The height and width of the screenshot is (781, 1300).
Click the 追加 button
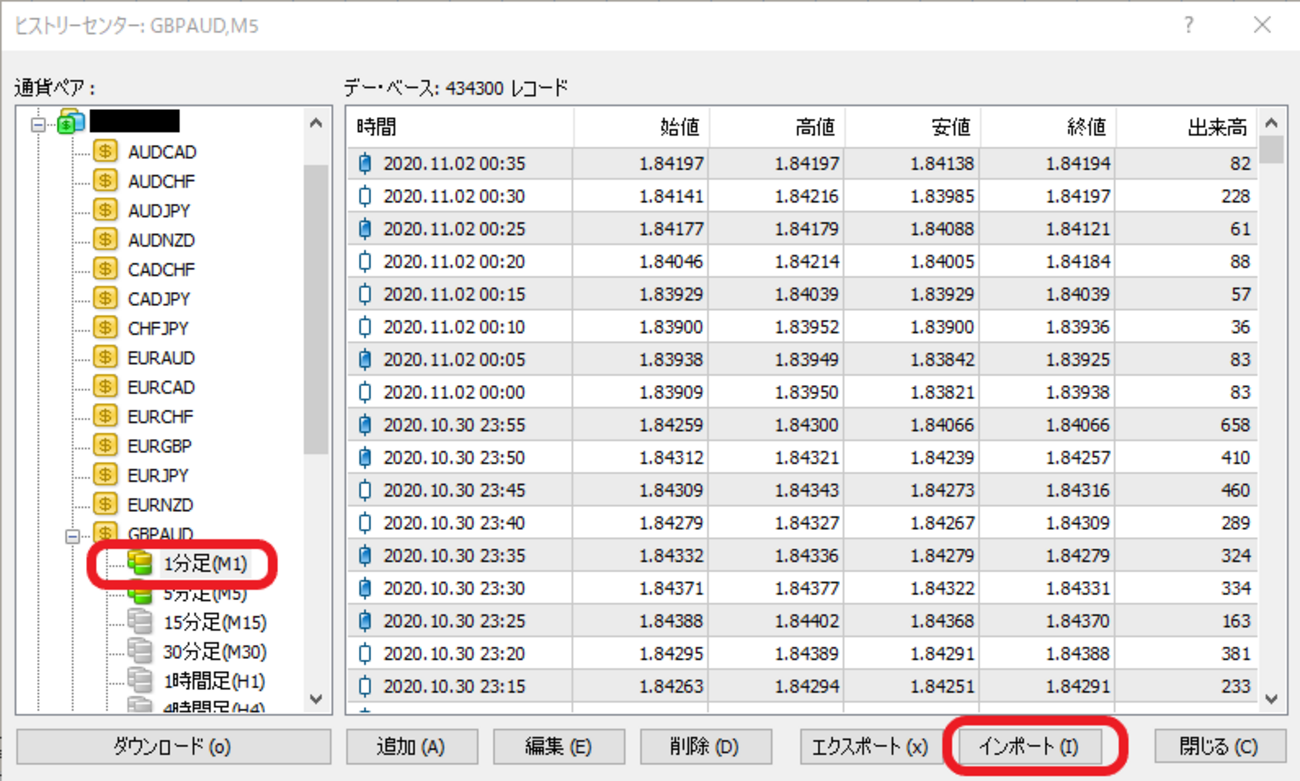[412, 746]
